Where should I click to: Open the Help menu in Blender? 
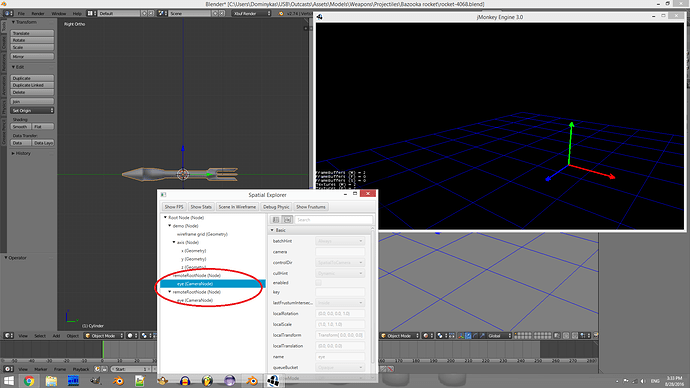click(77, 14)
